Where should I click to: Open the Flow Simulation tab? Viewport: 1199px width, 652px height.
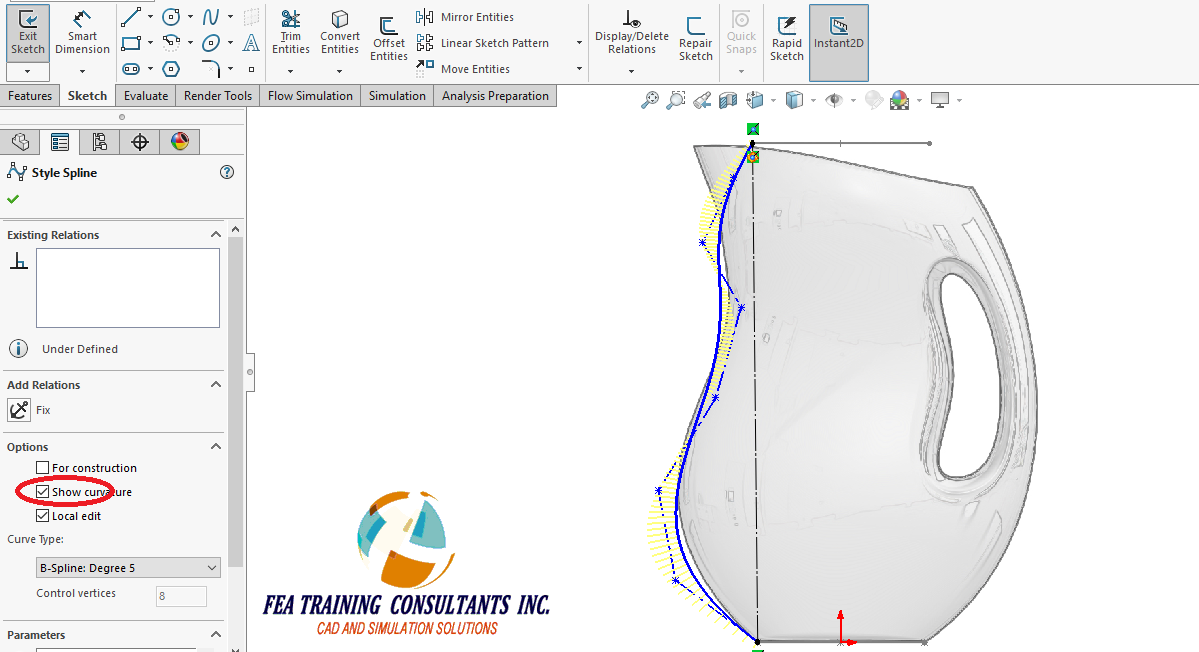point(311,95)
